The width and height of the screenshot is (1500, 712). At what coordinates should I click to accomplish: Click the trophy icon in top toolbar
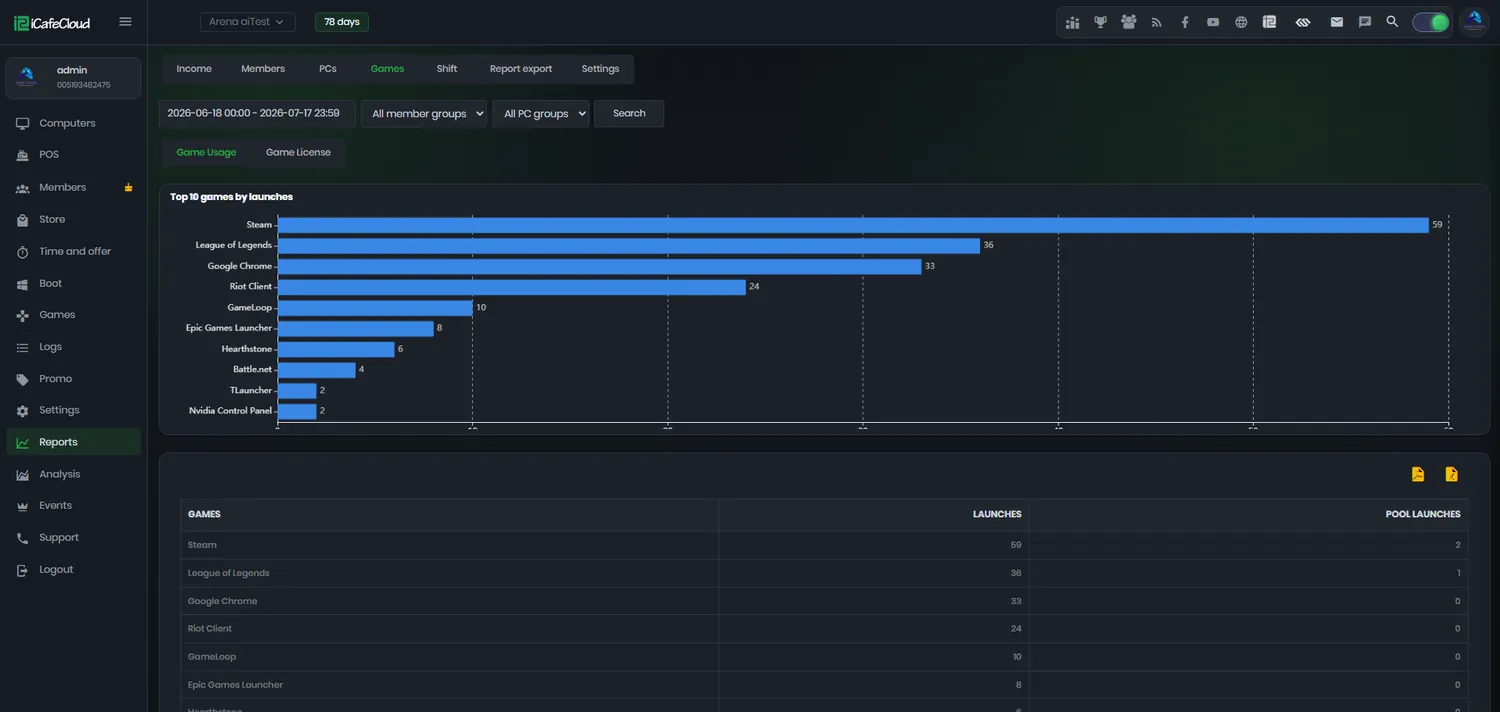coord(1101,22)
